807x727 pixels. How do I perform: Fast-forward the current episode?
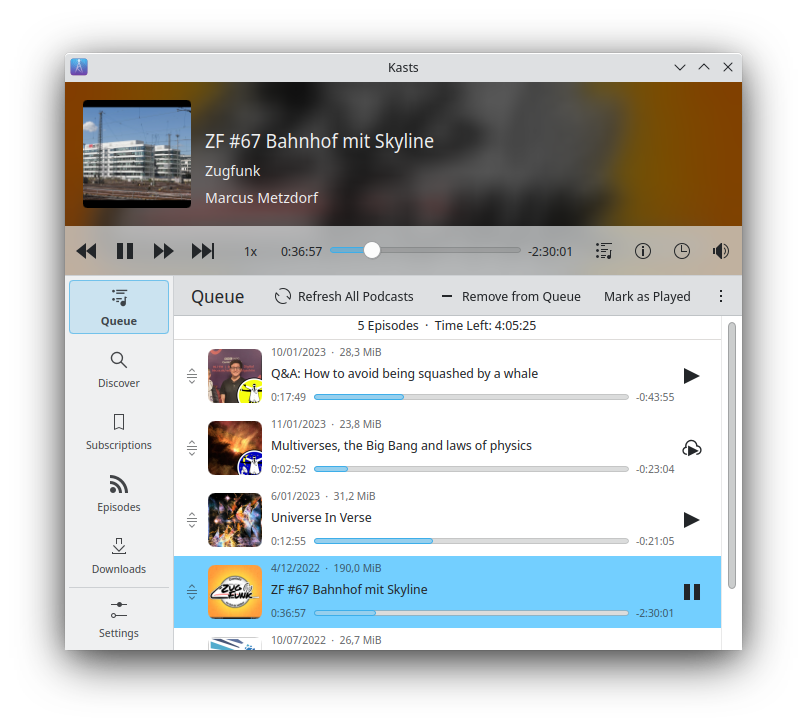point(164,252)
